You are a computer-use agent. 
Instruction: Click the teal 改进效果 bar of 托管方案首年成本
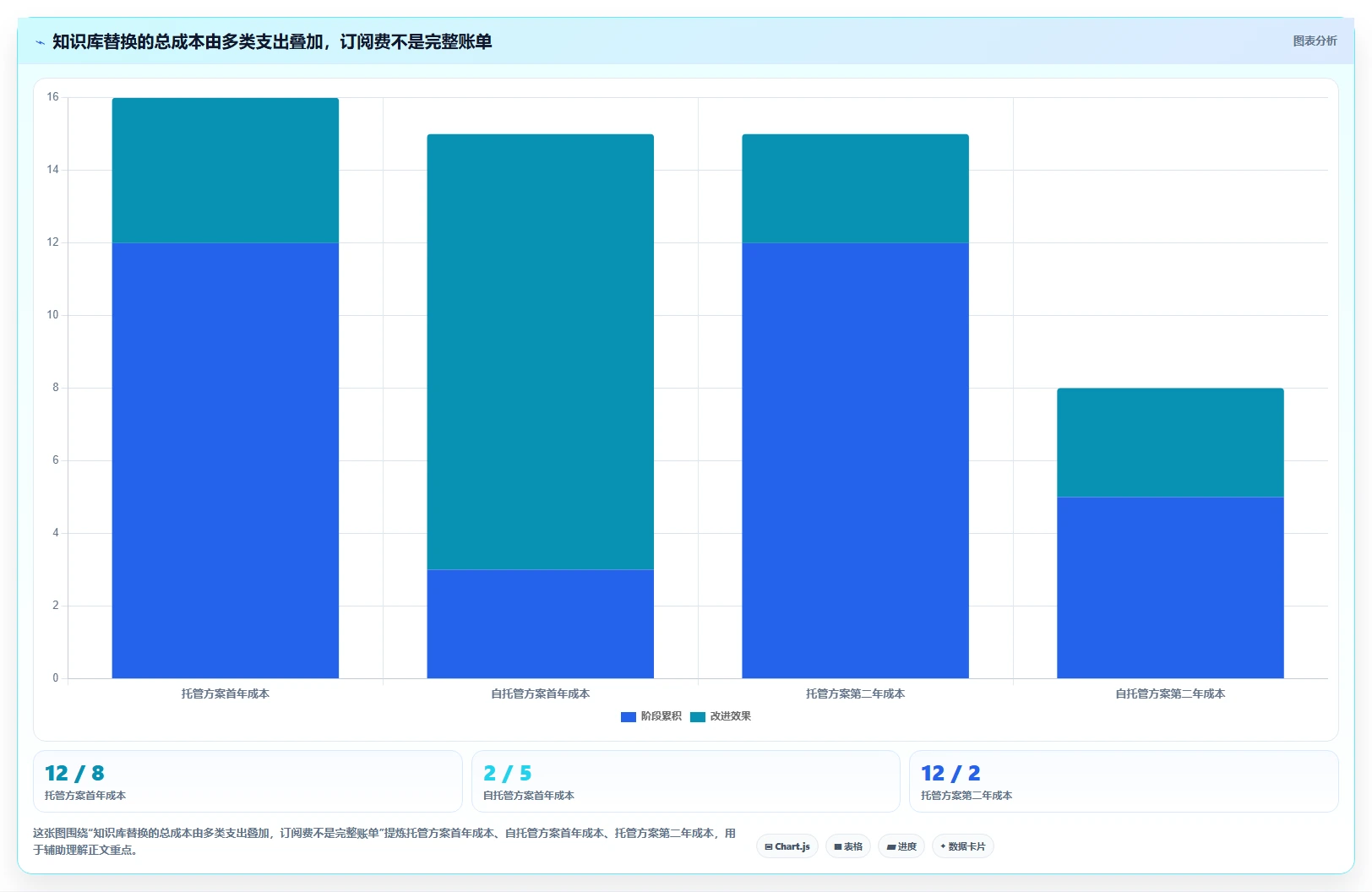pos(226,171)
